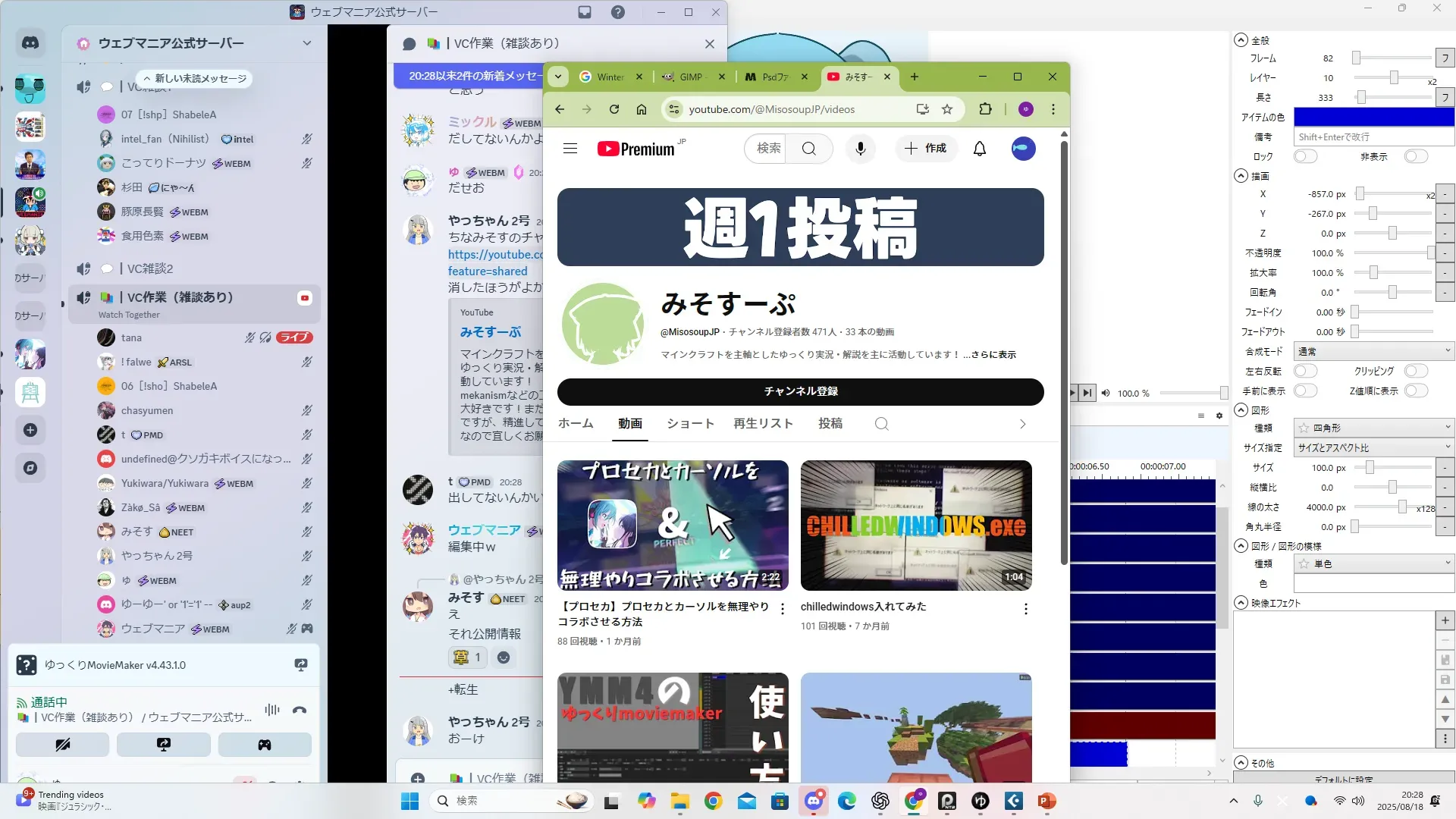The height and width of the screenshot is (819, 1456).
Task: Switch to the ショート channel tab
Action: (x=690, y=424)
